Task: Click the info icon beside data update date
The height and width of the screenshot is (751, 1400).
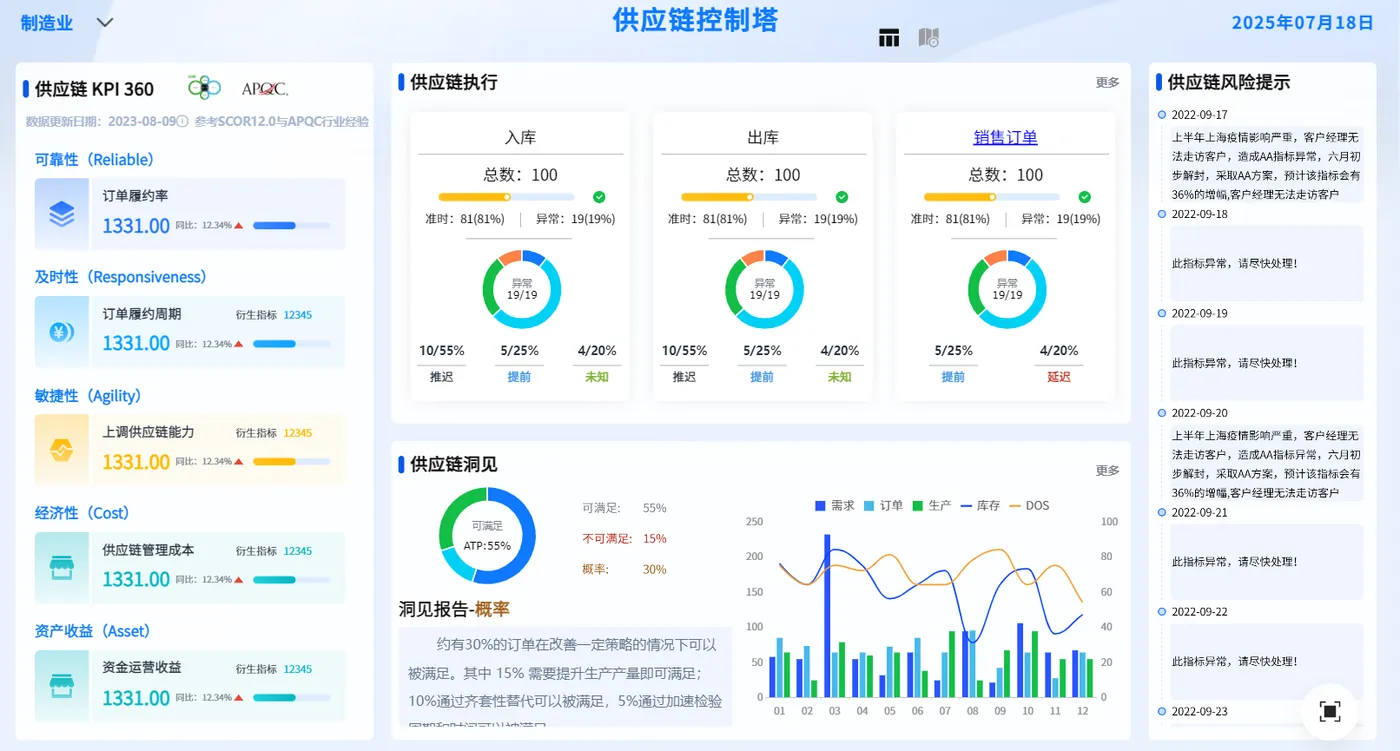Action: pos(182,121)
